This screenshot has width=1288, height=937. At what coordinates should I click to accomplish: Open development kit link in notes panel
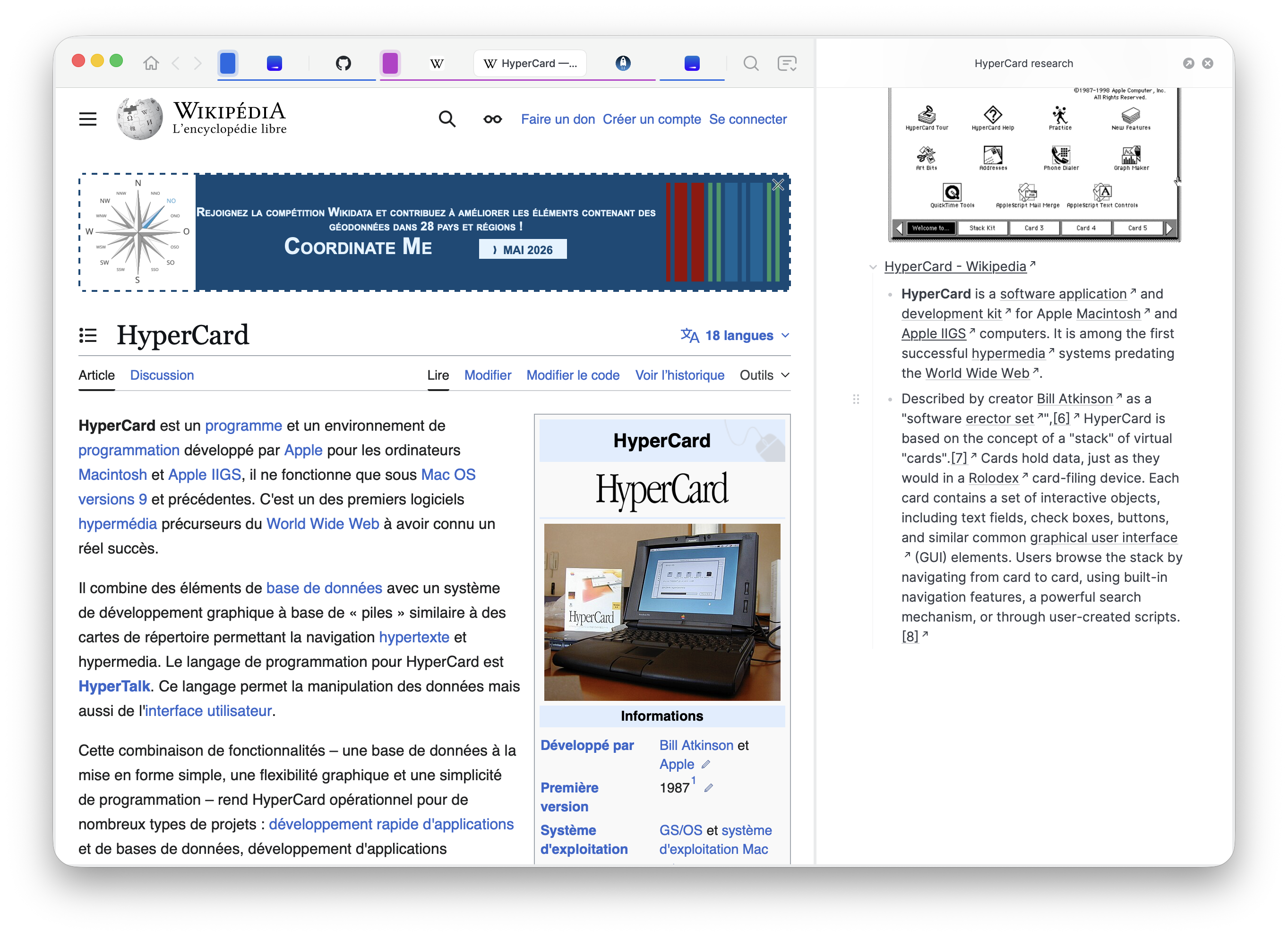coord(951,313)
